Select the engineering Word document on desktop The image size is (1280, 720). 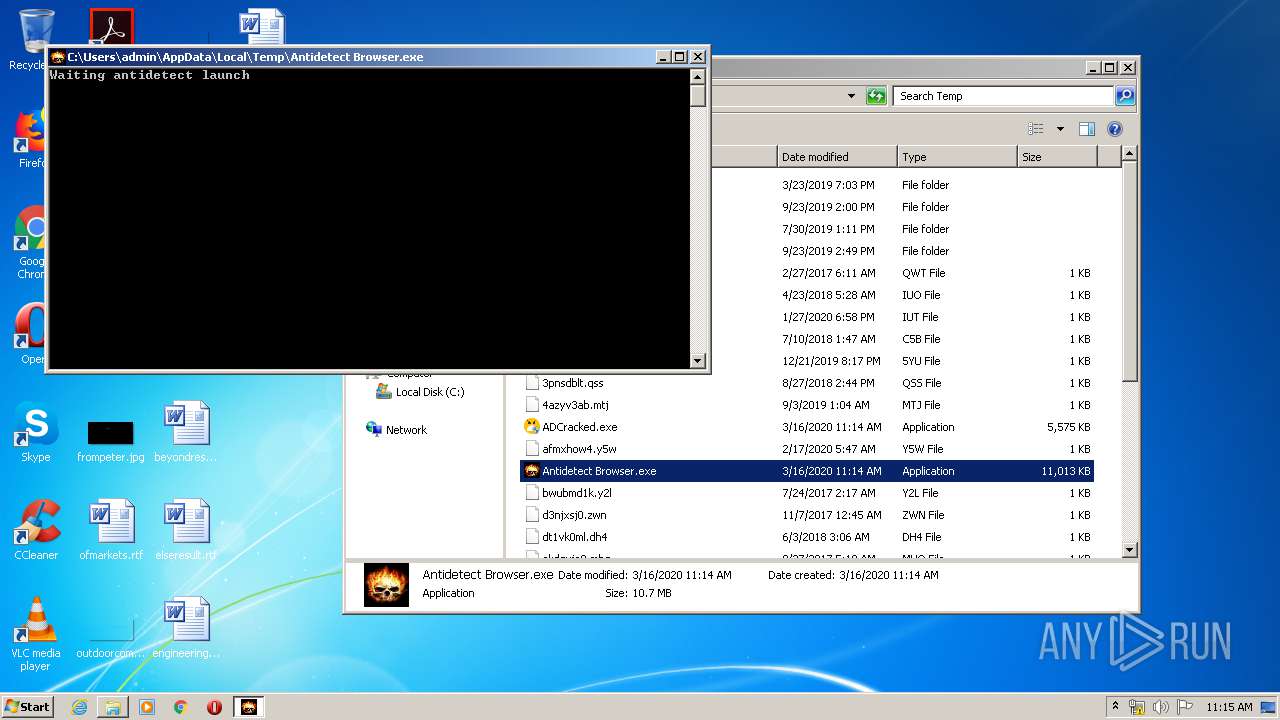[x=186, y=628]
